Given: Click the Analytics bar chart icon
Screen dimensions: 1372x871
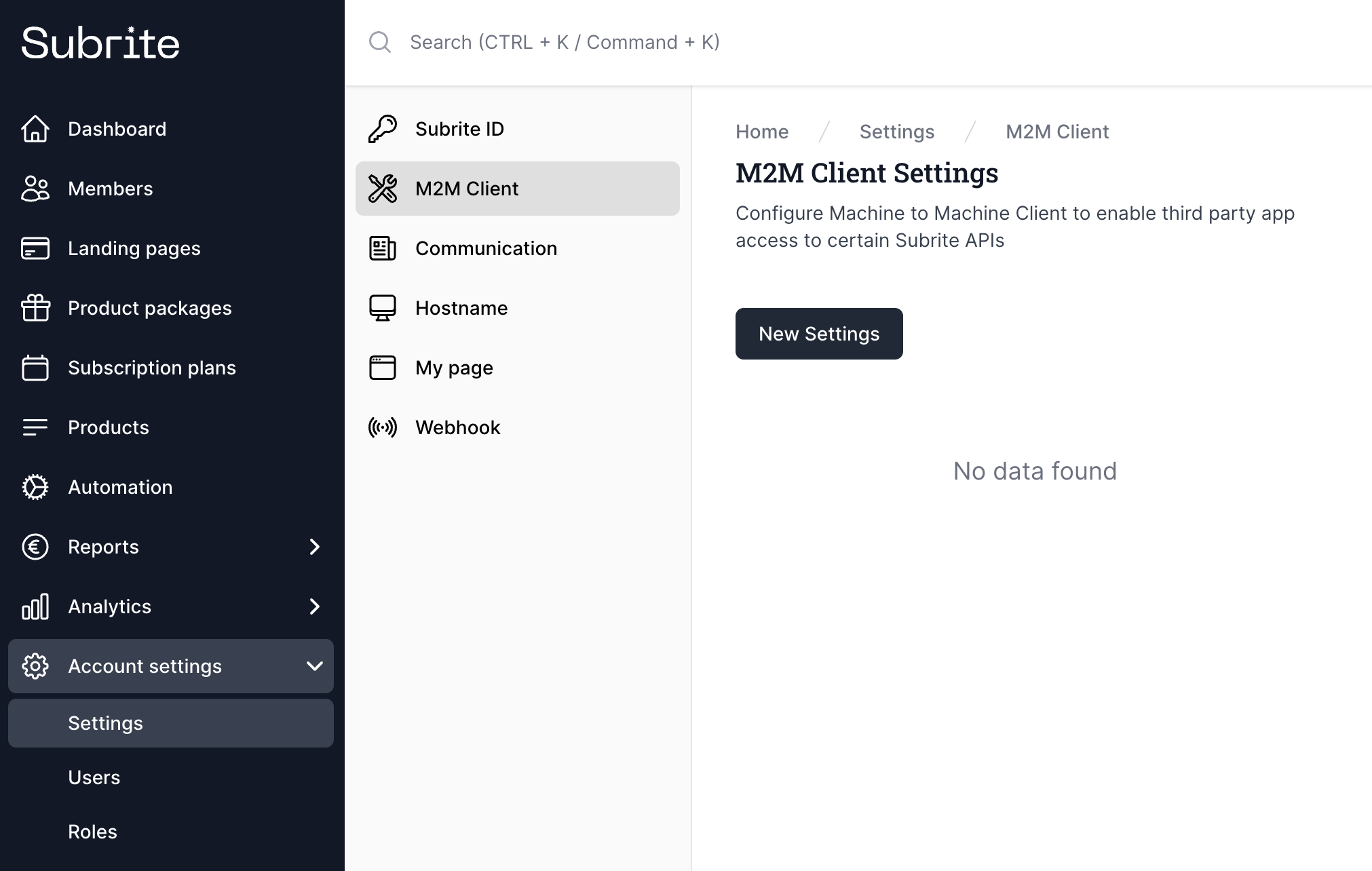Looking at the screenshot, I should click(x=35, y=606).
